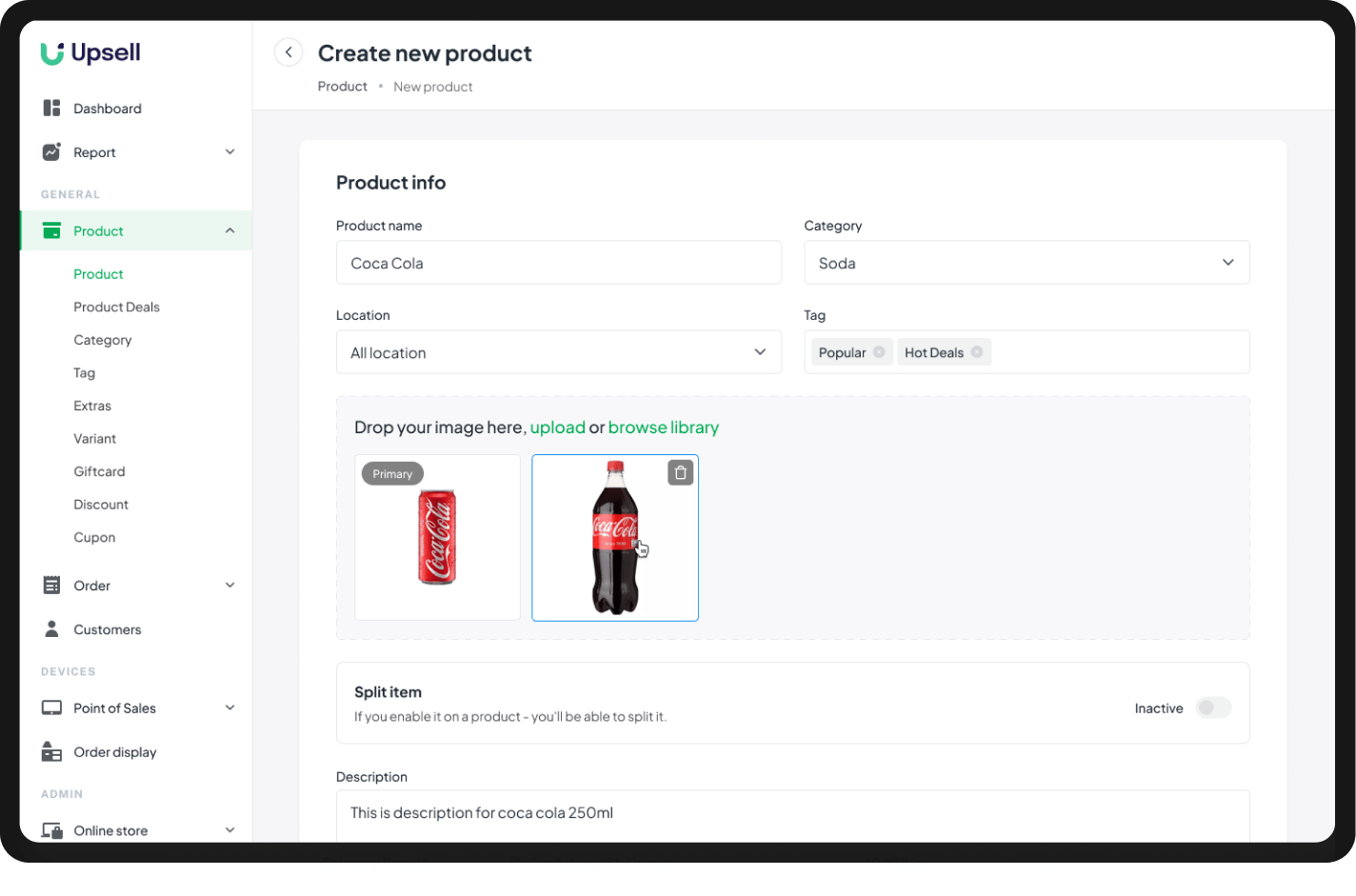Click the browse library link
The image size is (1356, 896).
pos(664,428)
